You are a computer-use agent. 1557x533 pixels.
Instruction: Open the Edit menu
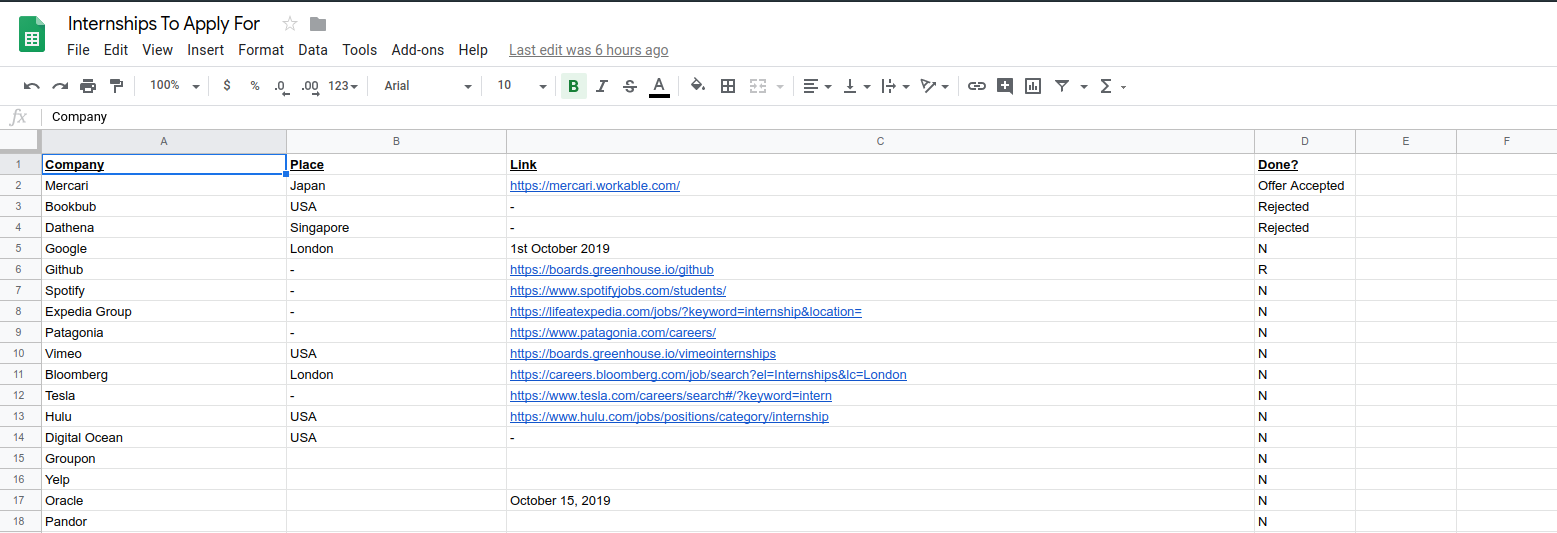click(x=116, y=50)
